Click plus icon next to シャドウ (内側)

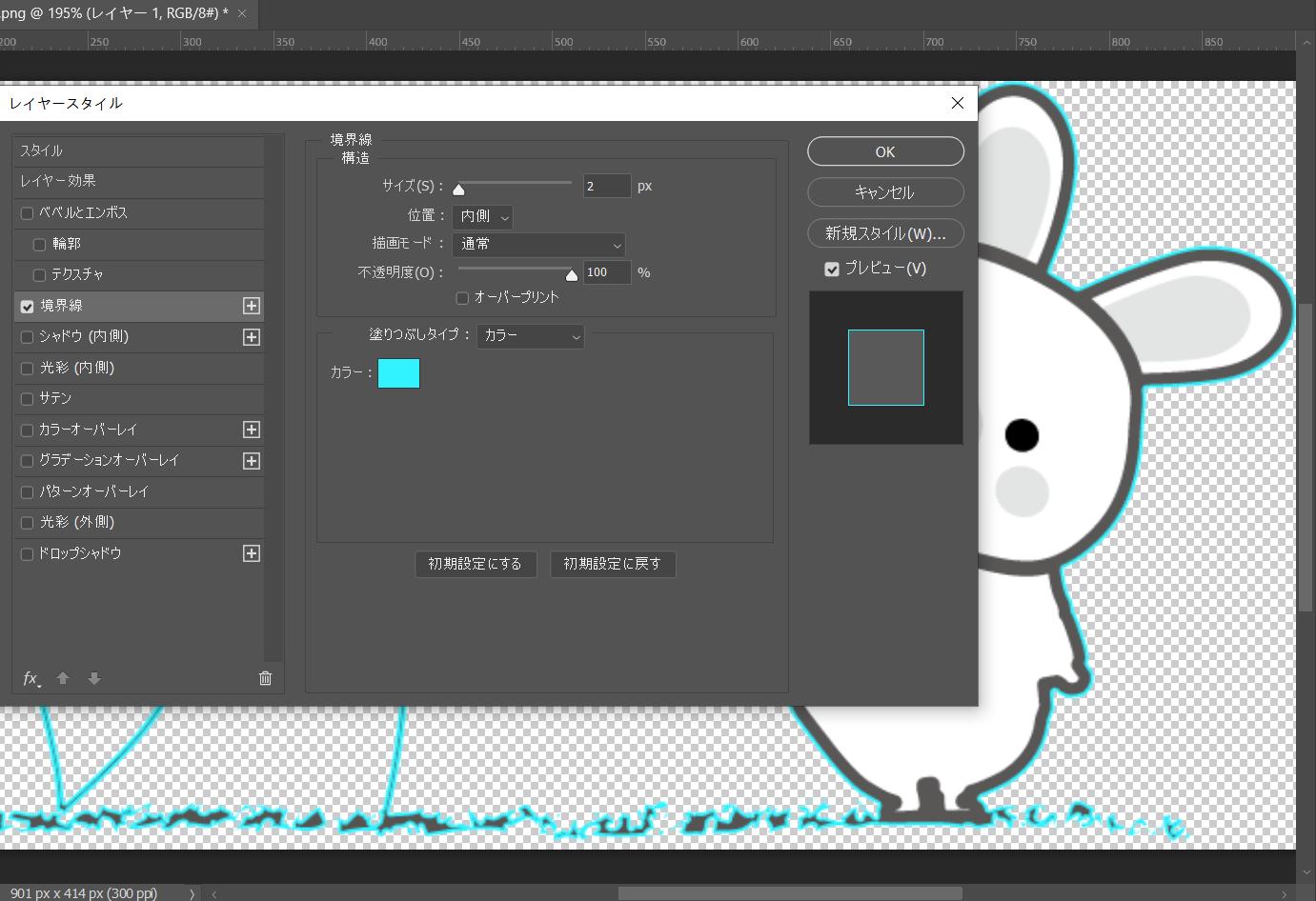252,337
